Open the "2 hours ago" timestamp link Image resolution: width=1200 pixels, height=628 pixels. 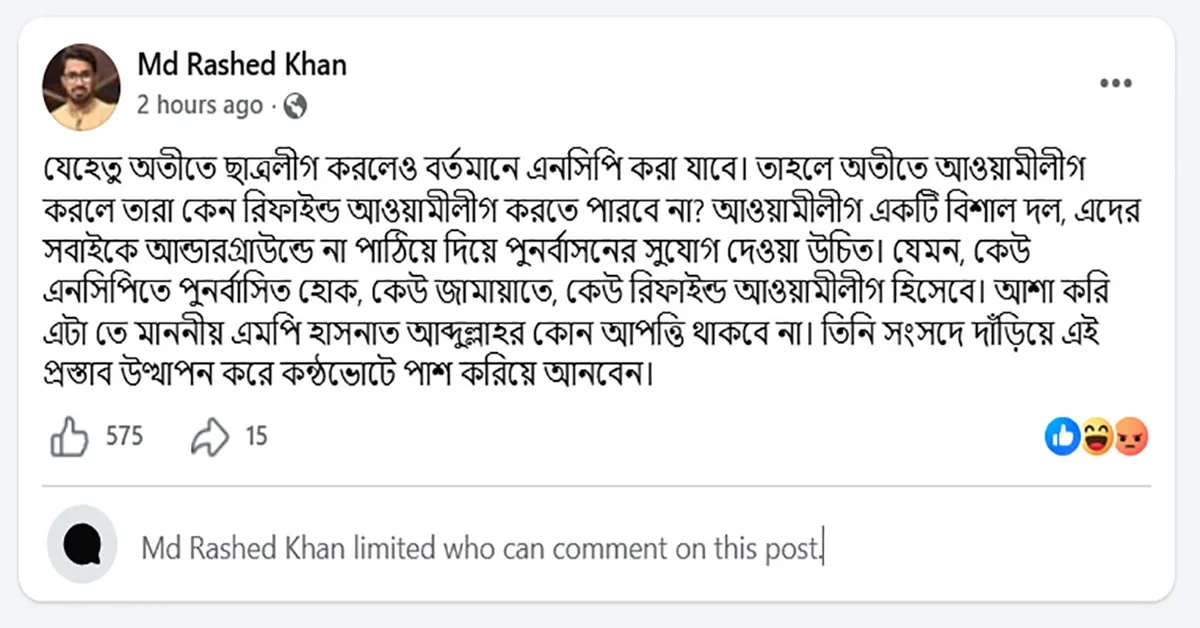[x=200, y=105]
